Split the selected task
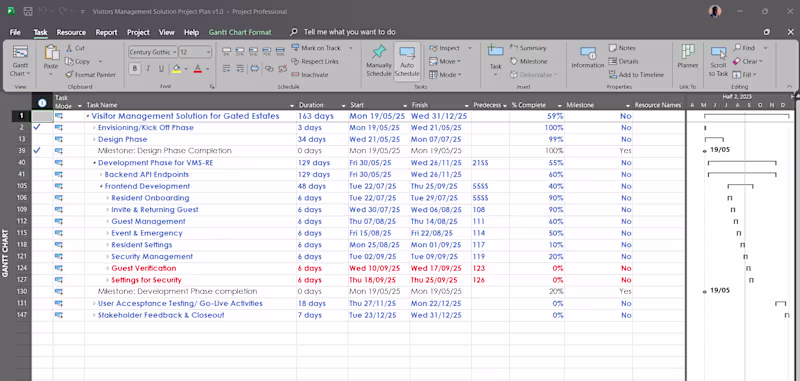800x381 pixels. [254, 68]
